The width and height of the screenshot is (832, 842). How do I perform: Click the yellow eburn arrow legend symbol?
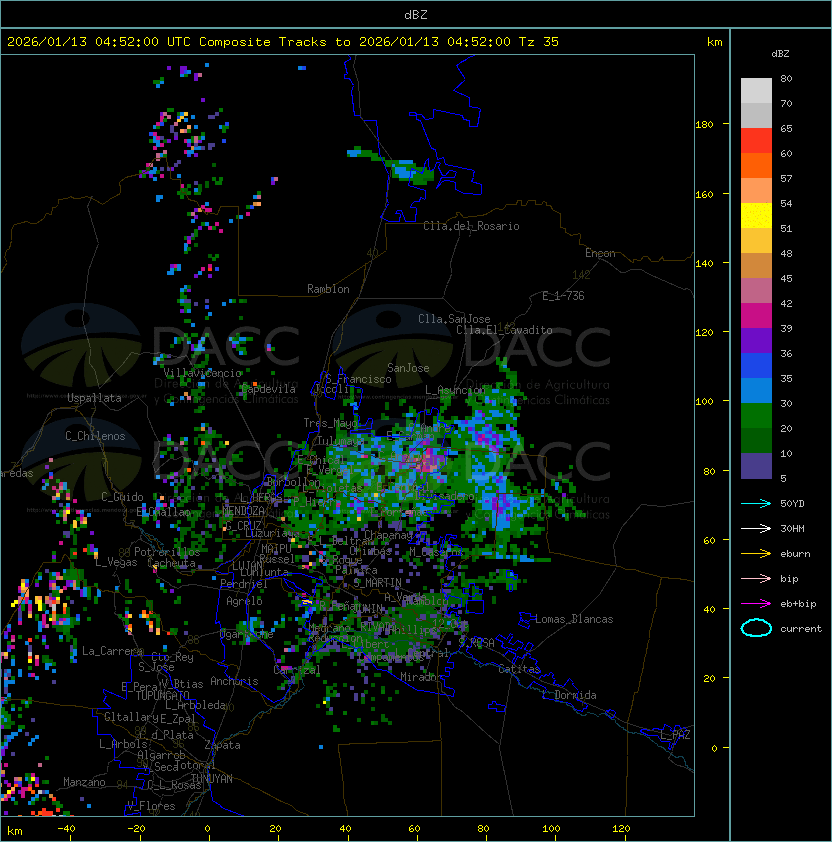(756, 554)
